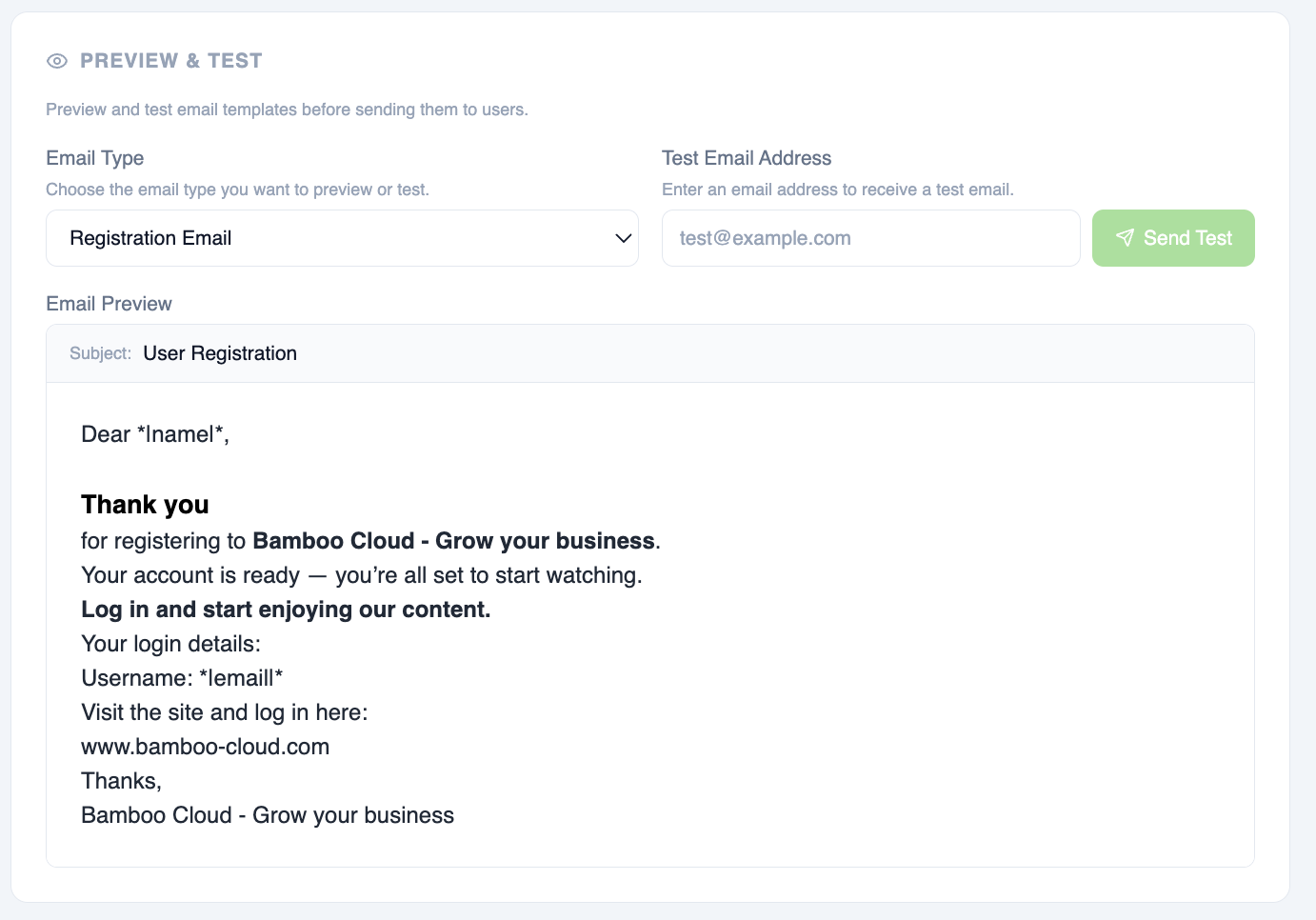Click the Email Type label
Screen dimensions: 1316x920
(x=95, y=158)
